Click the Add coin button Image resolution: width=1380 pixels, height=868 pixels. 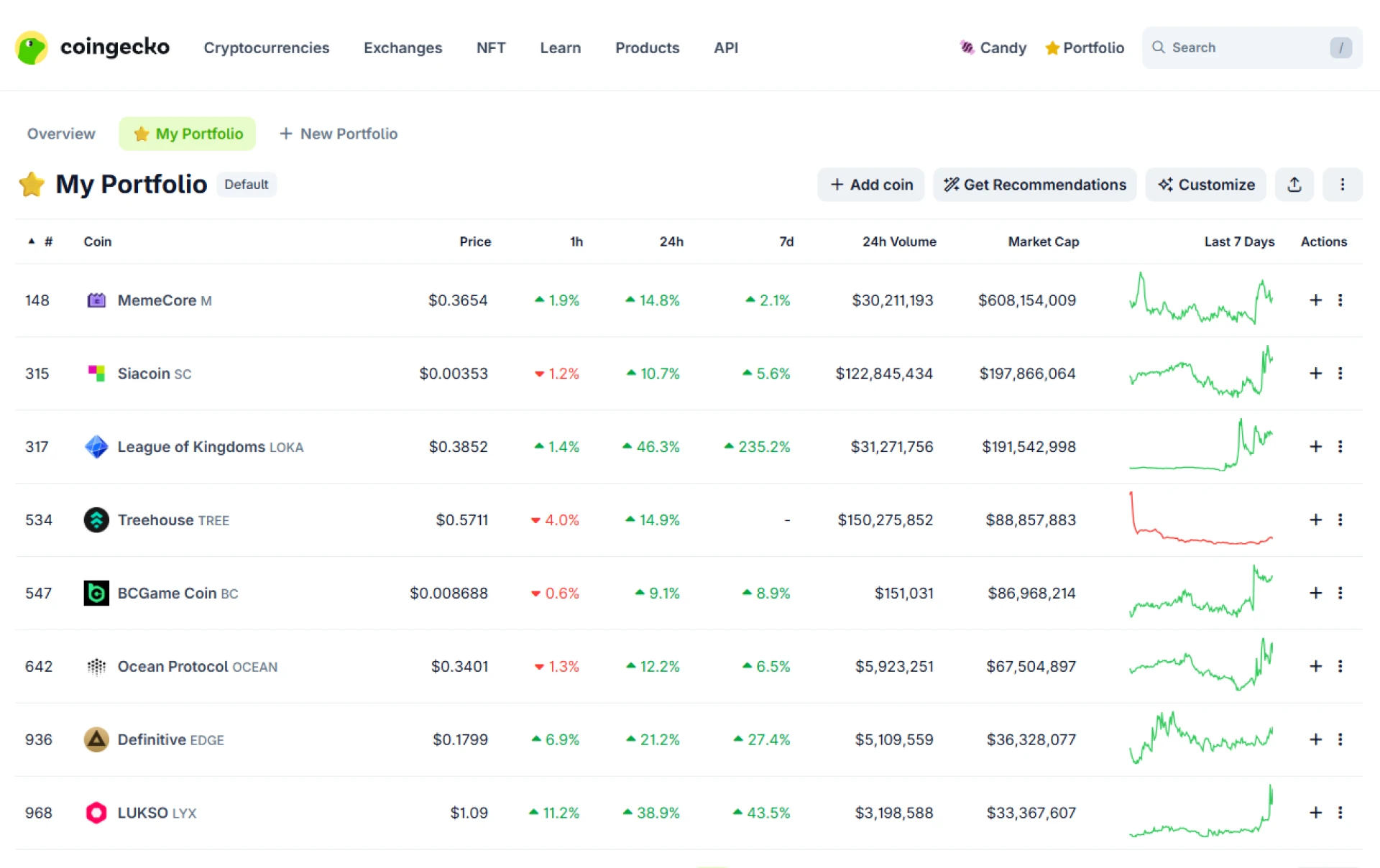click(870, 185)
